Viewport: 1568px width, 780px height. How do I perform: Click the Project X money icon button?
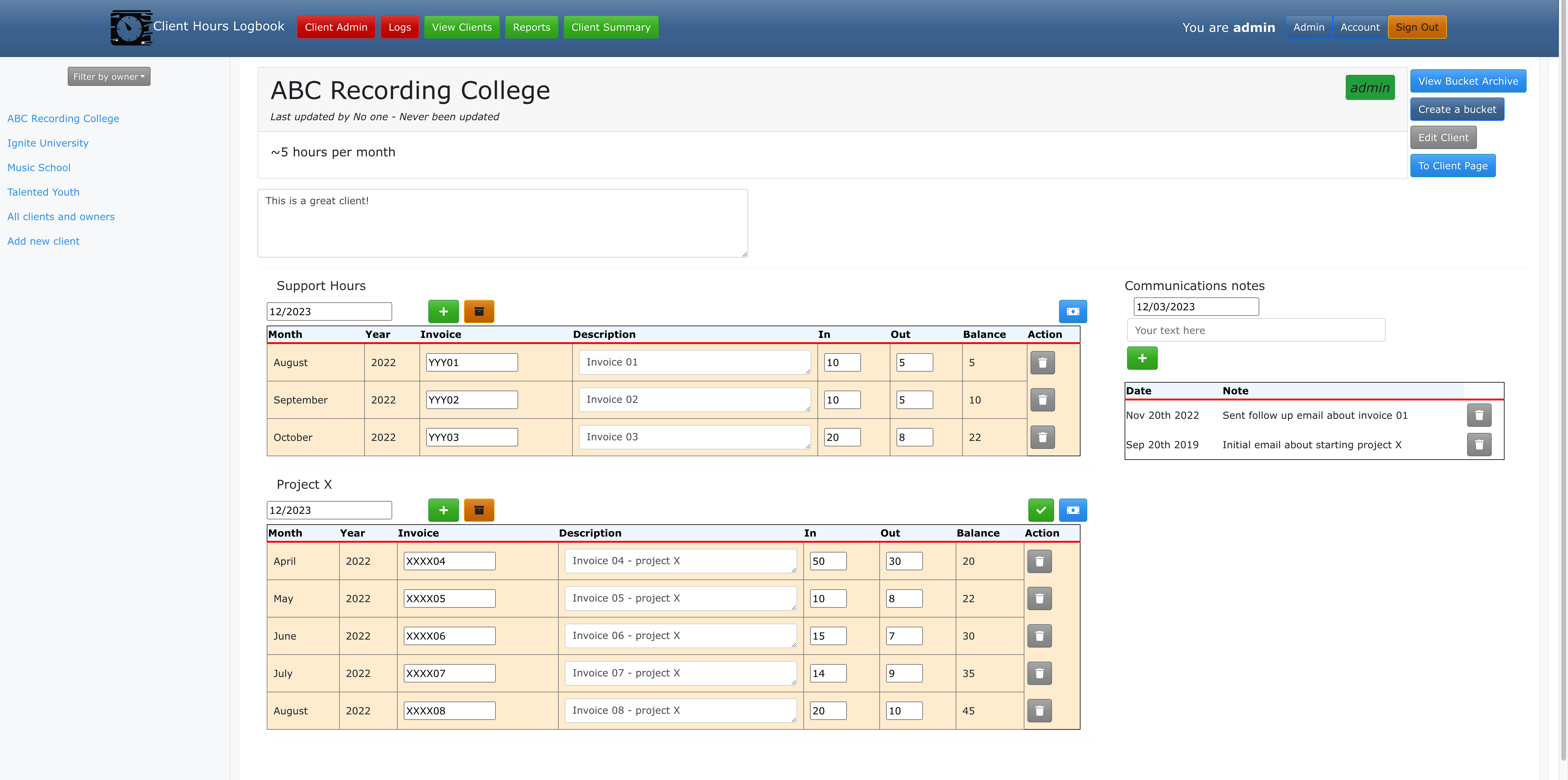click(x=1073, y=510)
